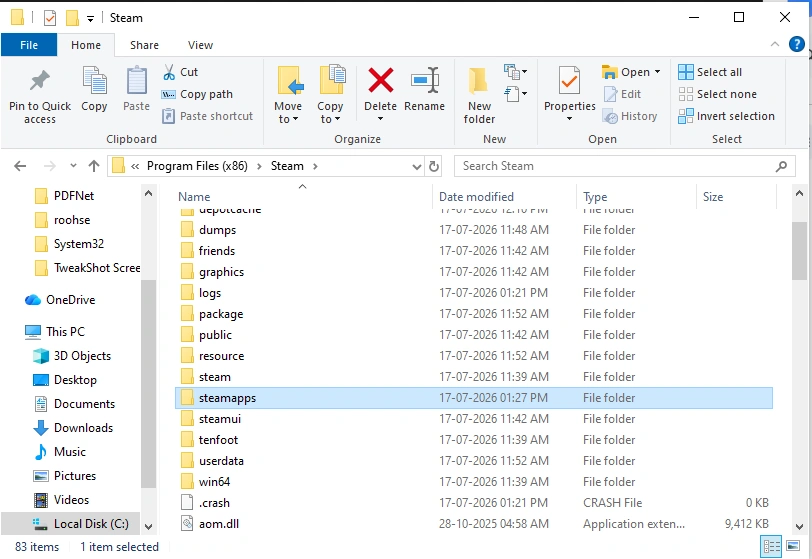Open the File menu tab
This screenshot has height=559, width=812.
pyautogui.click(x=29, y=45)
